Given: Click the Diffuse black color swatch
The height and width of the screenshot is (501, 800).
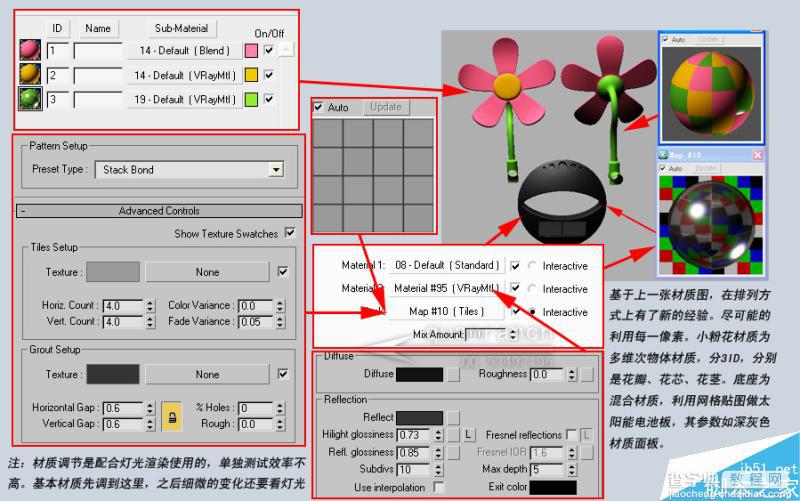Looking at the screenshot, I should pyautogui.click(x=419, y=374).
